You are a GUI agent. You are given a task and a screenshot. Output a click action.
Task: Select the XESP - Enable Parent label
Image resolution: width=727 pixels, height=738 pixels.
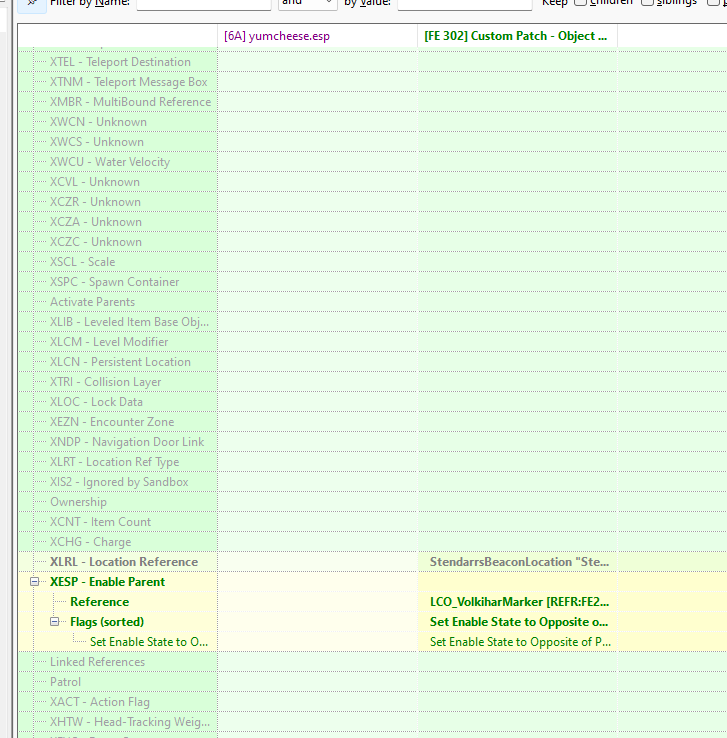click(x=107, y=582)
